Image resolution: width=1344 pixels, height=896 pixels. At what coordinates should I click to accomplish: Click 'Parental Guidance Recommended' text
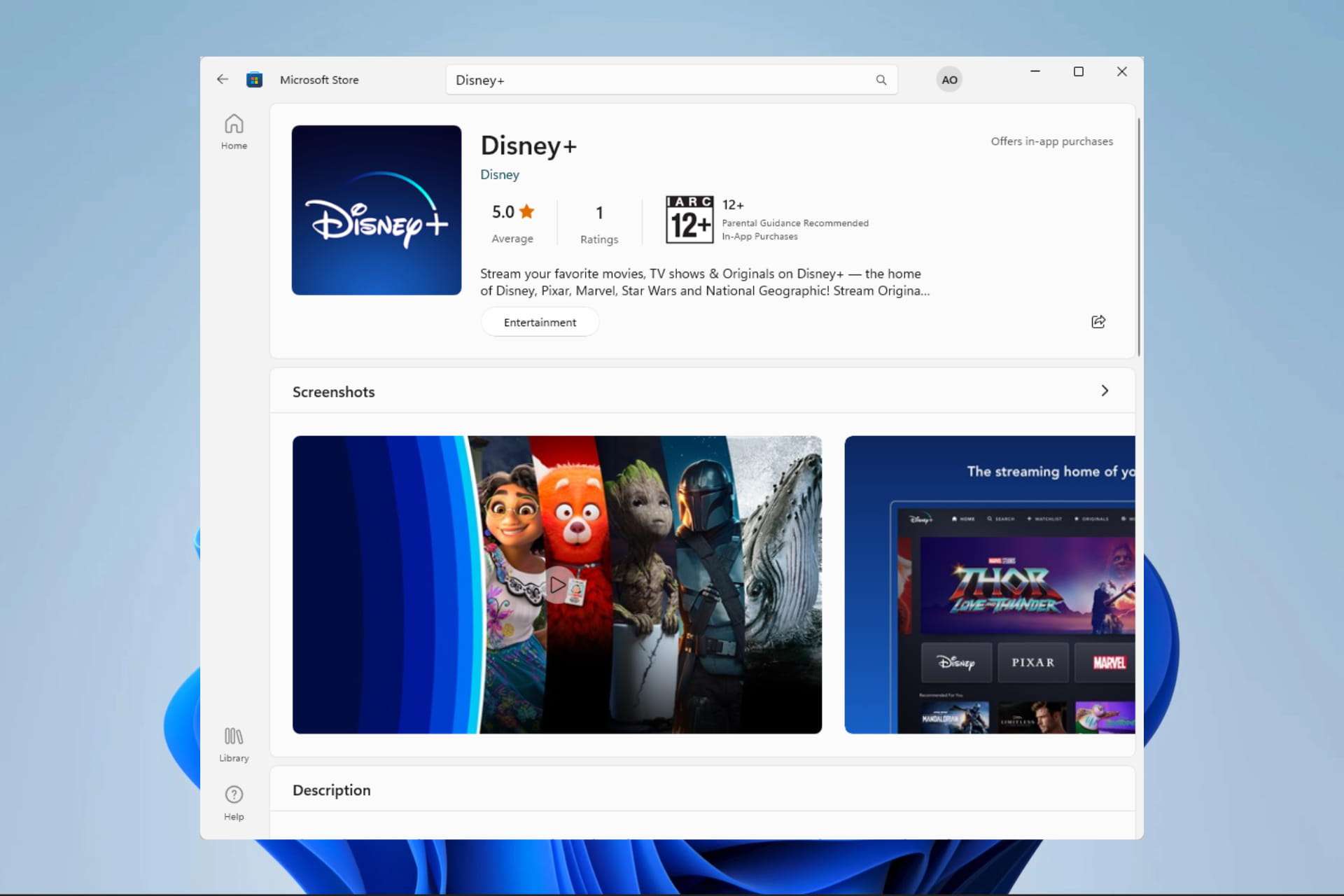click(795, 223)
